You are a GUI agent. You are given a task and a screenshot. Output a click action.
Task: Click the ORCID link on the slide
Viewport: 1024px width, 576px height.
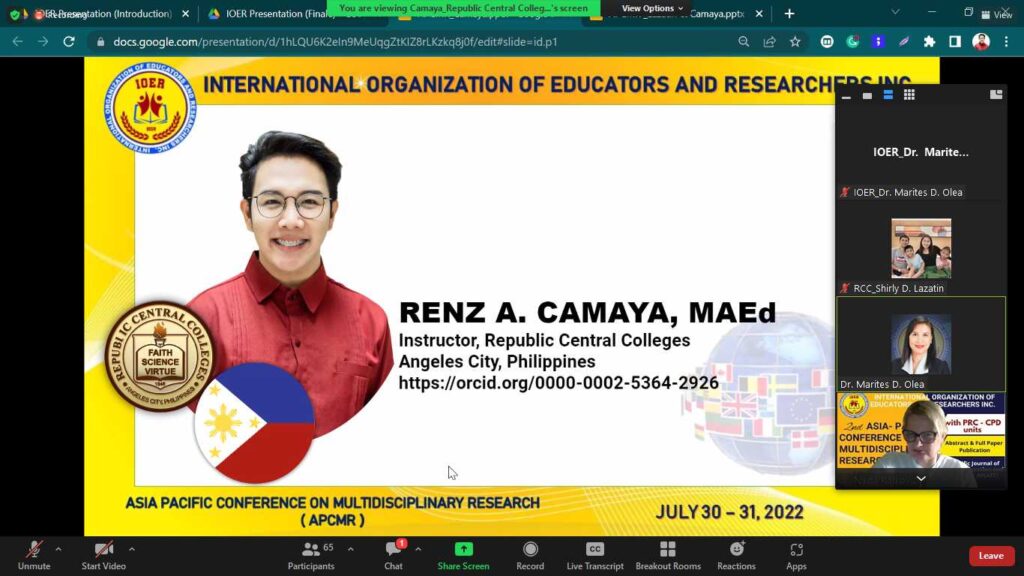tap(558, 383)
